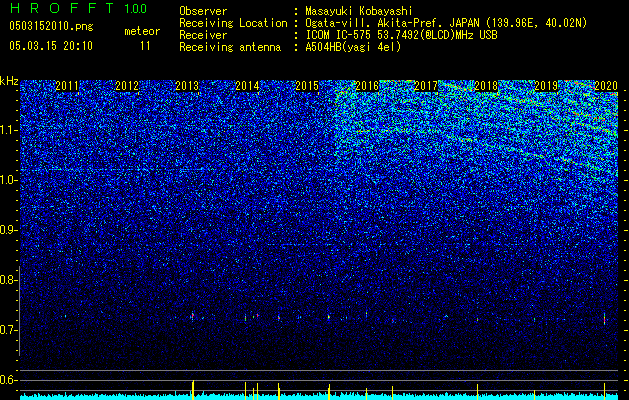Screen dimensions: 629x400
Task: Click the 2017 time marker
Action: 426,86
